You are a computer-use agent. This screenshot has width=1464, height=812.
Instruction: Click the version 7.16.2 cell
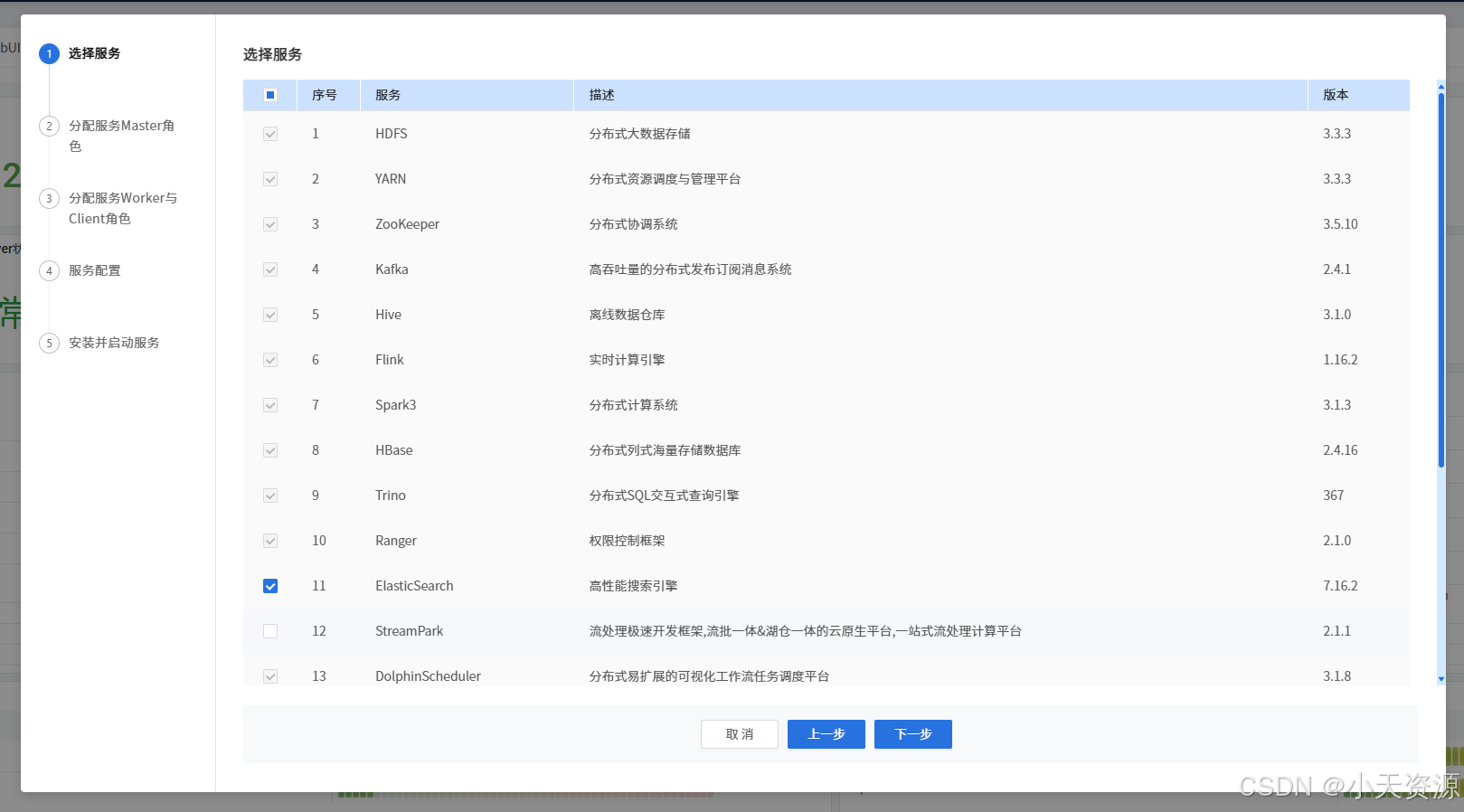click(x=1340, y=586)
